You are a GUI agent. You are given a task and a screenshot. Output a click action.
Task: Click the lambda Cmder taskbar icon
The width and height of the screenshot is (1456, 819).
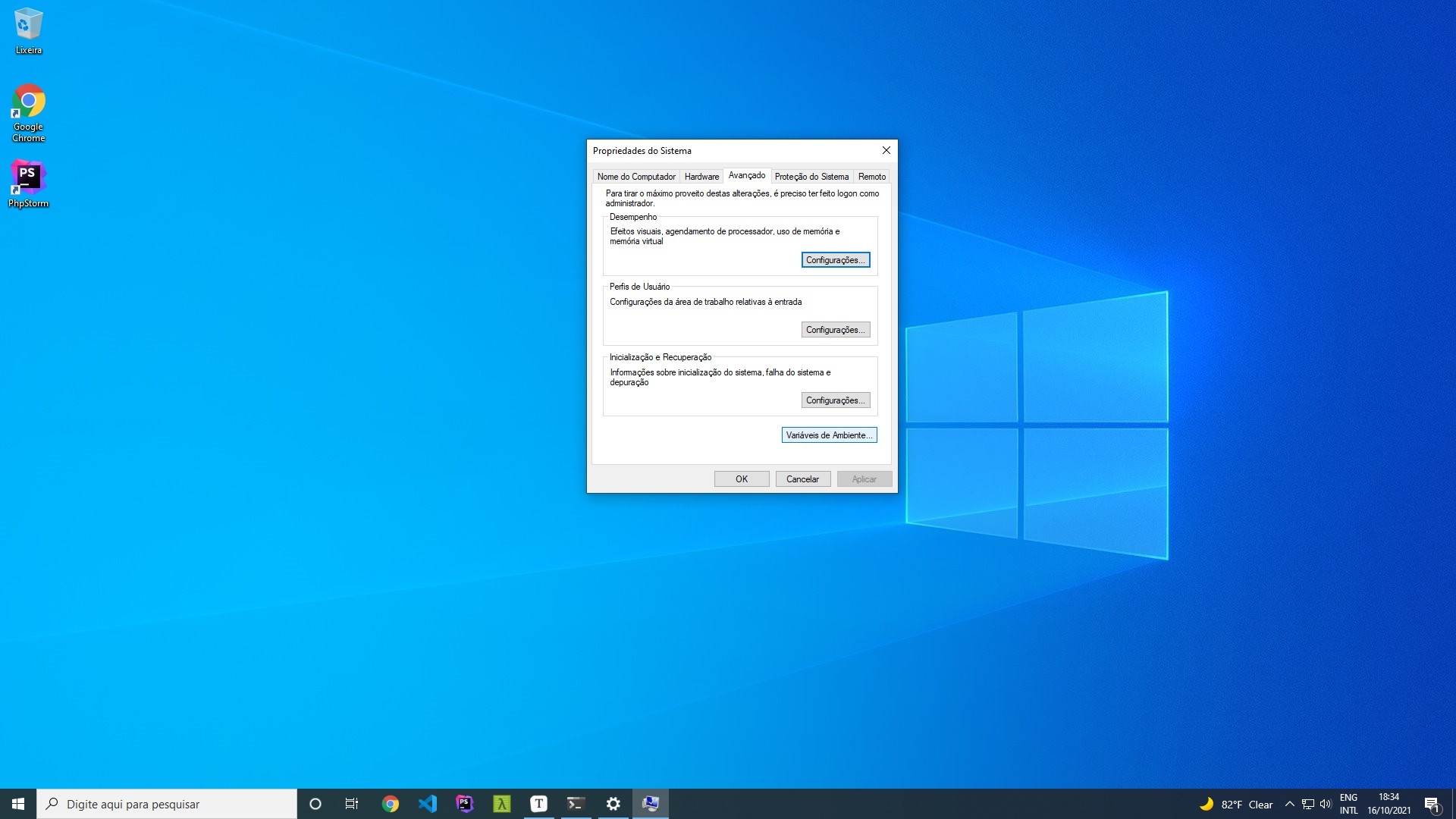point(501,804)
